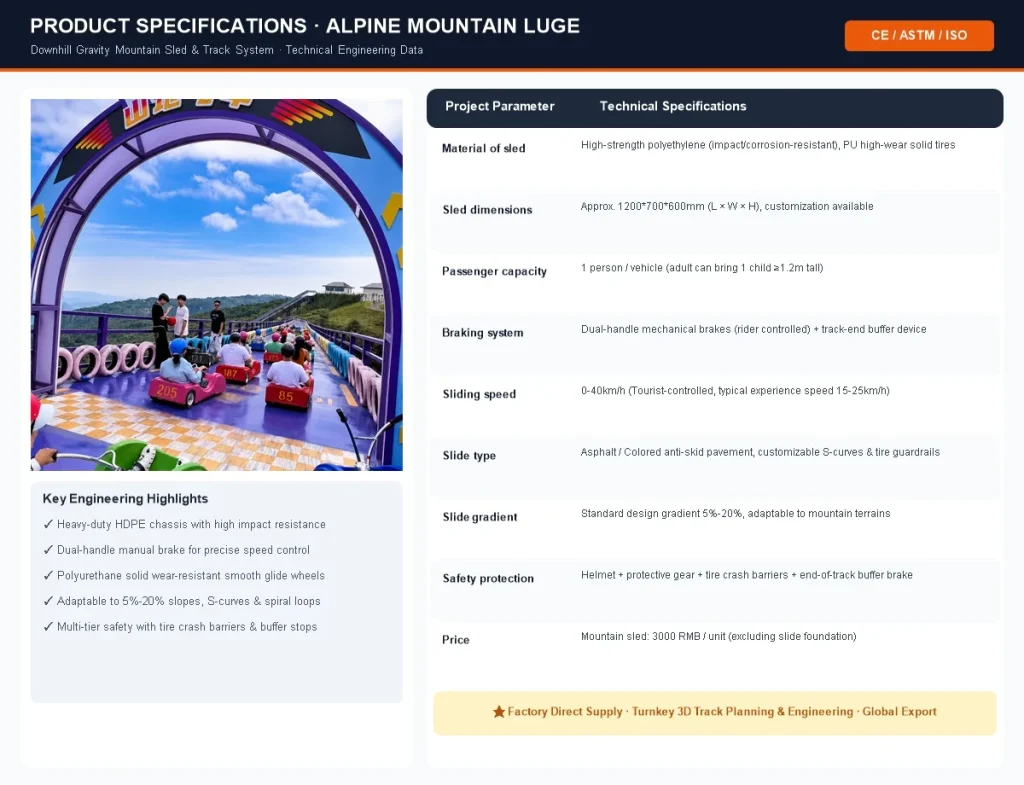Click the CE / ASTM / ISO badge
The height and width of the screenshot is (785, 1024).
(919, 35)
